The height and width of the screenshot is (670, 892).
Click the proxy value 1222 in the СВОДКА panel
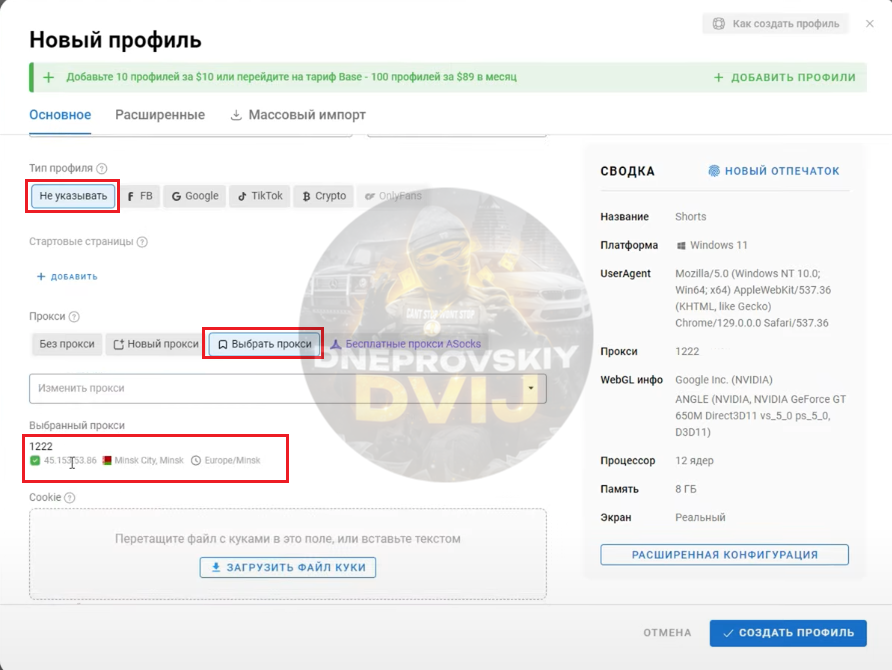pos(687,351)
